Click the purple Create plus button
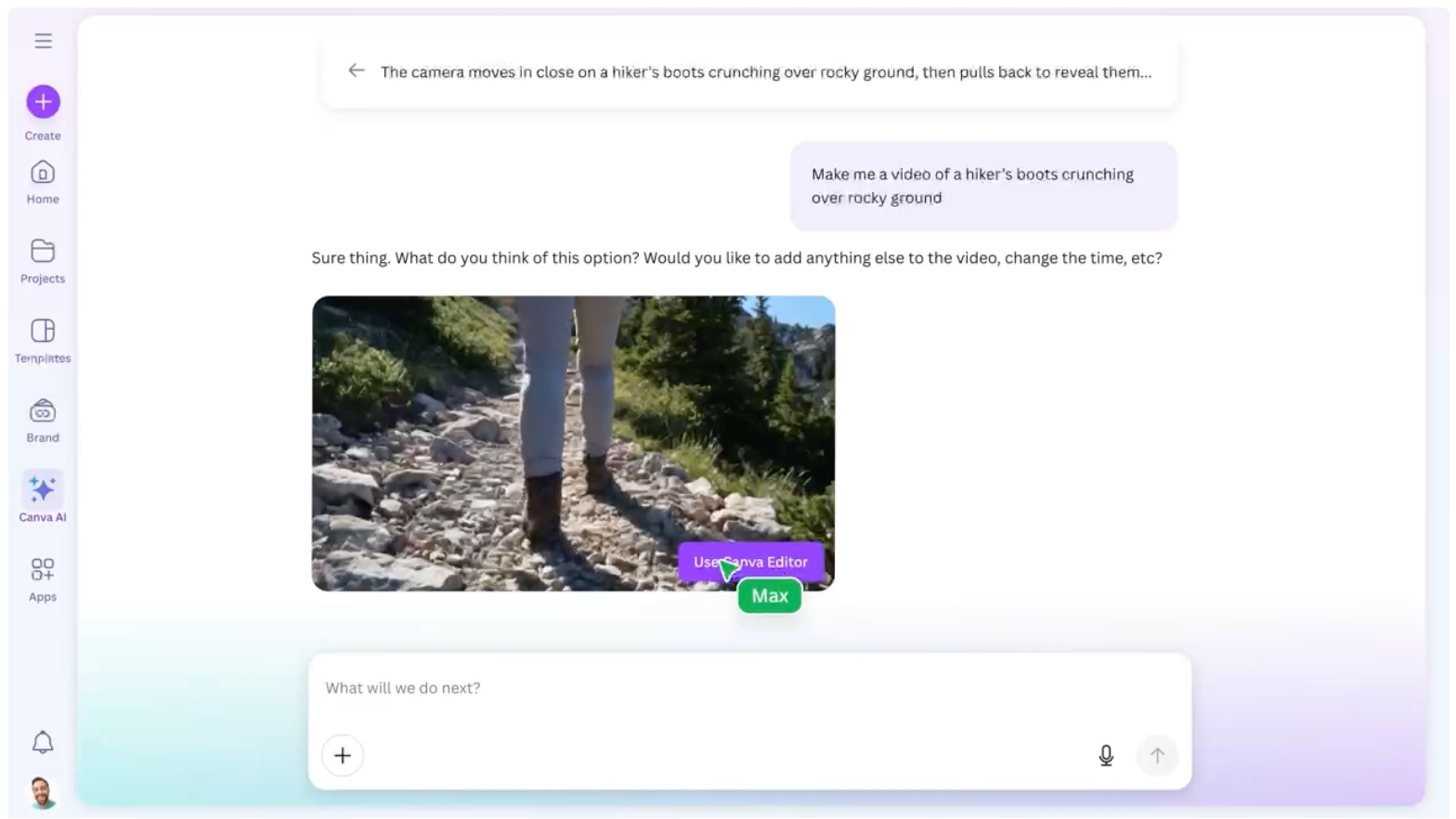The height and width of the screenshot is (819, 1456). (43, 101)
